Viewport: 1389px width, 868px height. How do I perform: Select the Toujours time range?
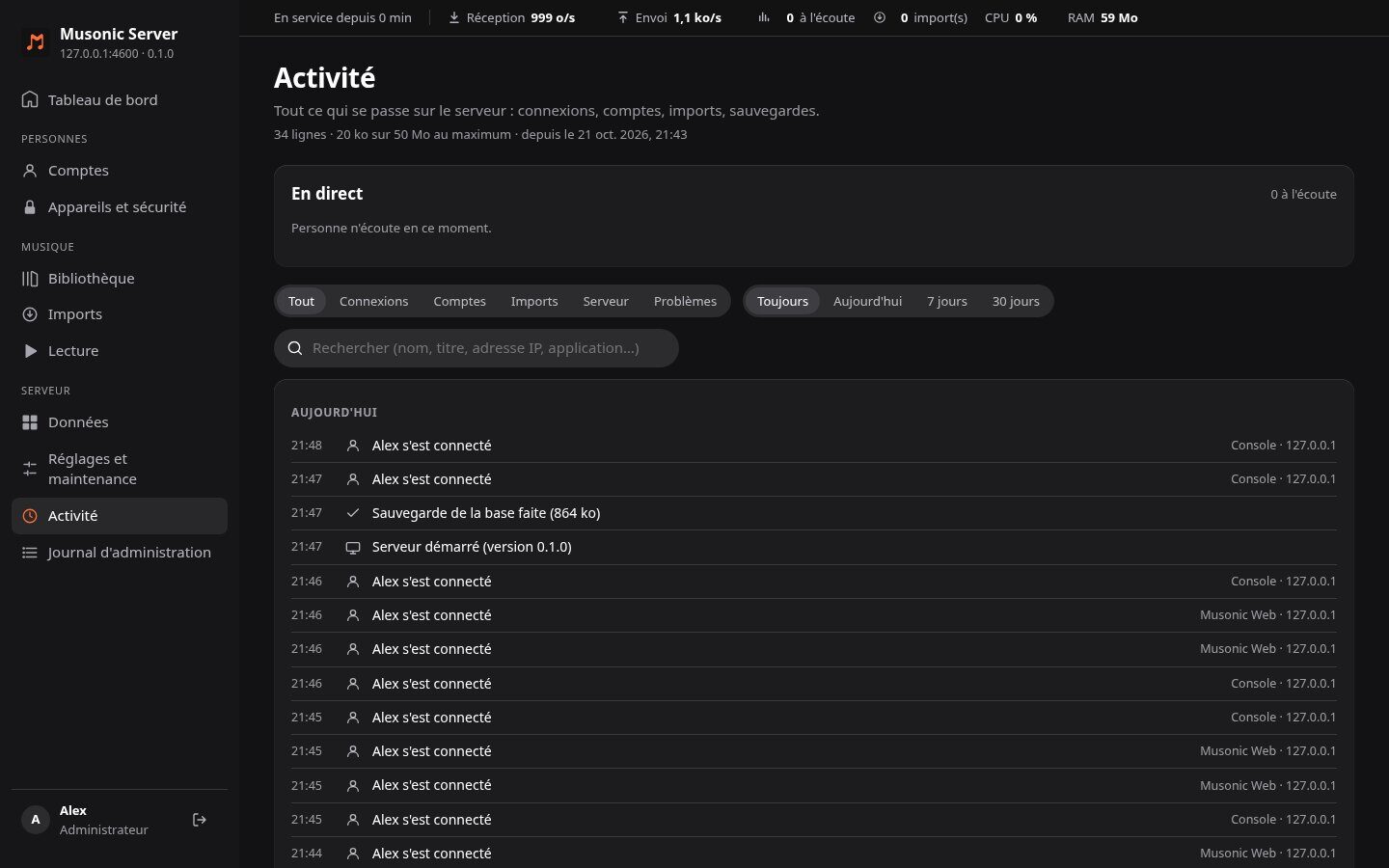(x=782, y=301)
